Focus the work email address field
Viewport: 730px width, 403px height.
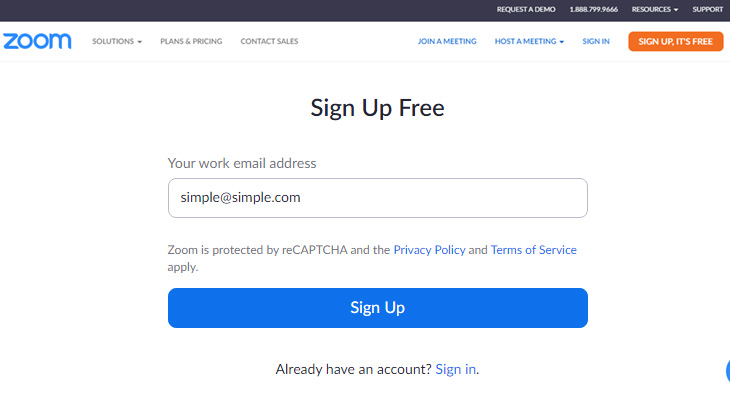coord(377,198)
